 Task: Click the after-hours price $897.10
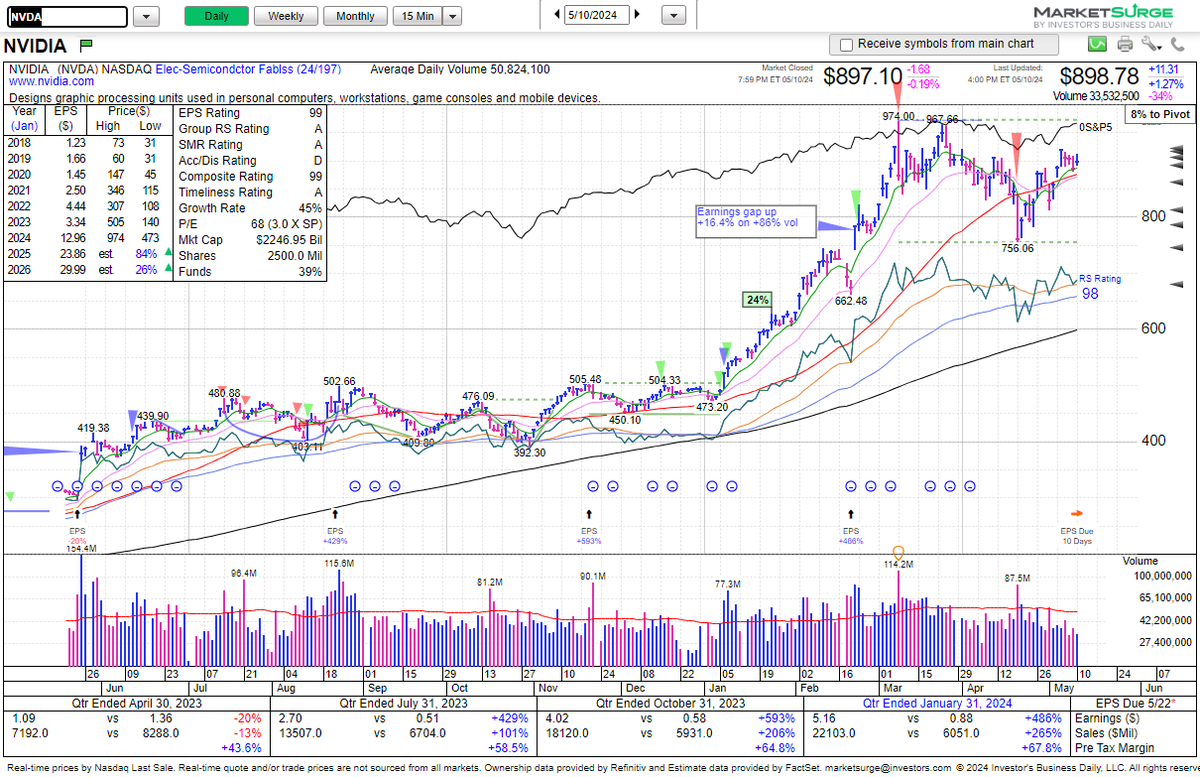862,77
